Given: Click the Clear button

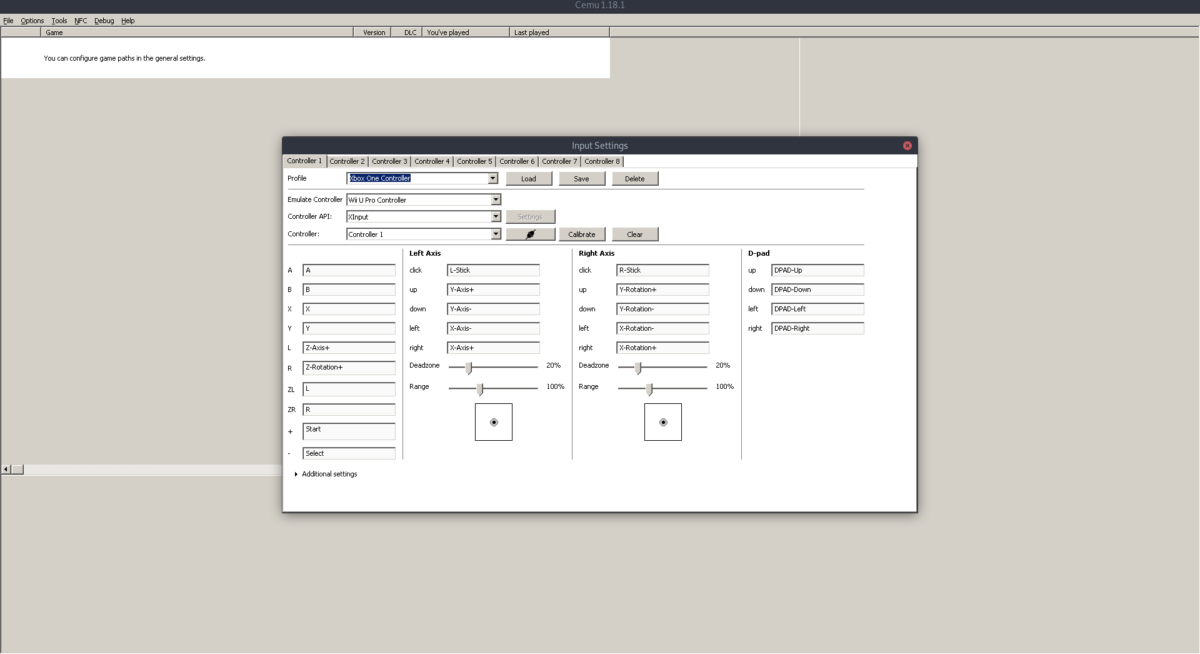Looking at the screenshot, I should 635,234.
